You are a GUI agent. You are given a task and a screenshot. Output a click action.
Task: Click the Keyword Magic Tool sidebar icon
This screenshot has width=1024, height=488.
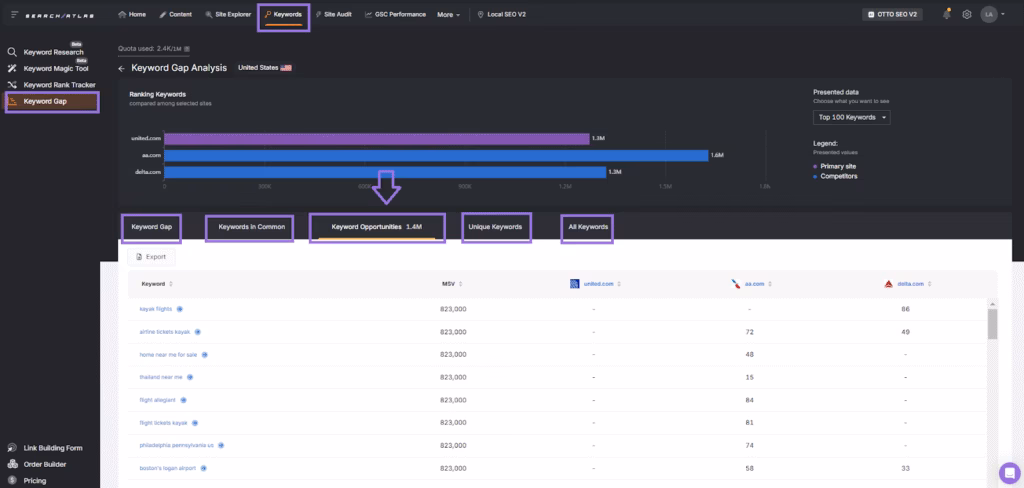click(x=13, y=68)
